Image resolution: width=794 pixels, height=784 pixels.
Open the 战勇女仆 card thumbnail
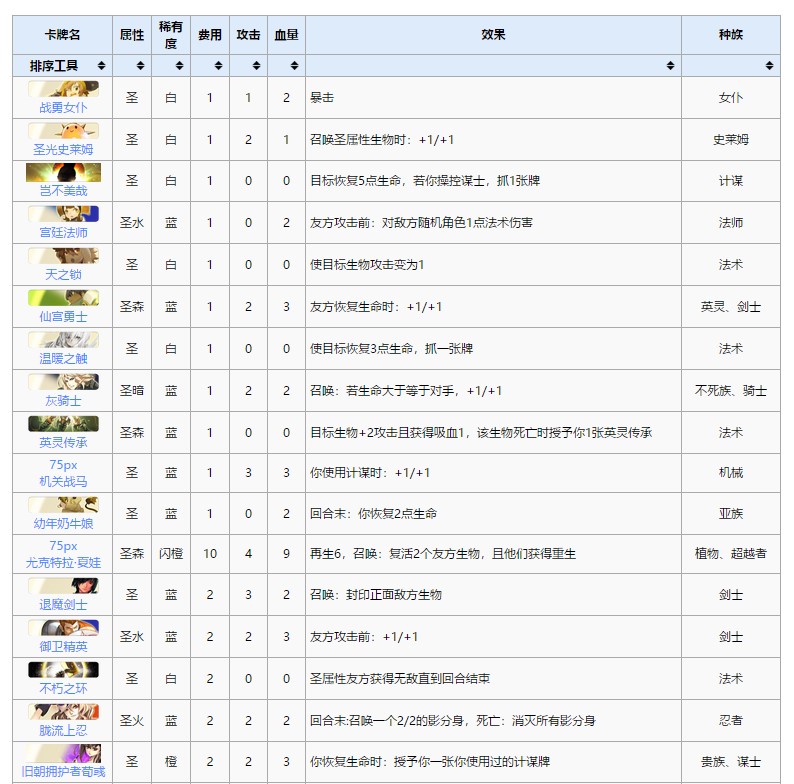pos(63,89)
